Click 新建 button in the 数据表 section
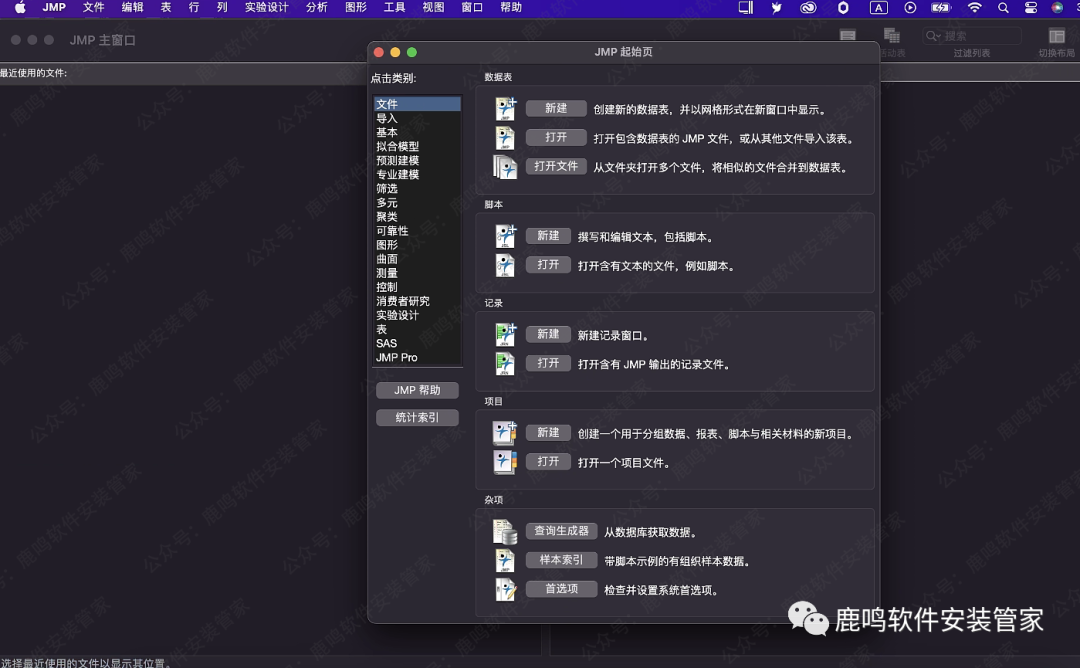The height and width of the screenshot is (668, 1080). pos(556,108)
